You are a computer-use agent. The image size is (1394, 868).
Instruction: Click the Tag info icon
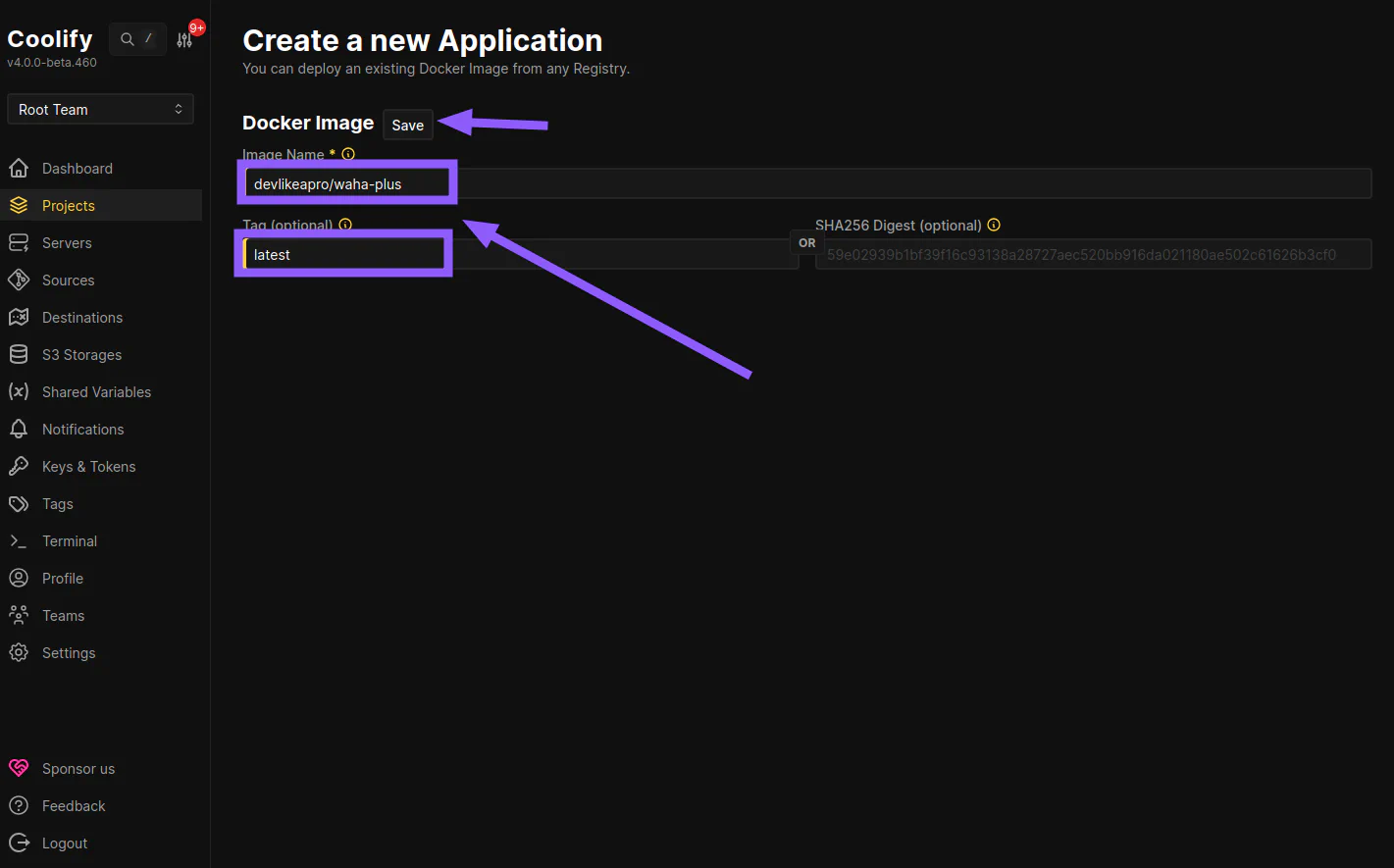(x=345, y=225)
